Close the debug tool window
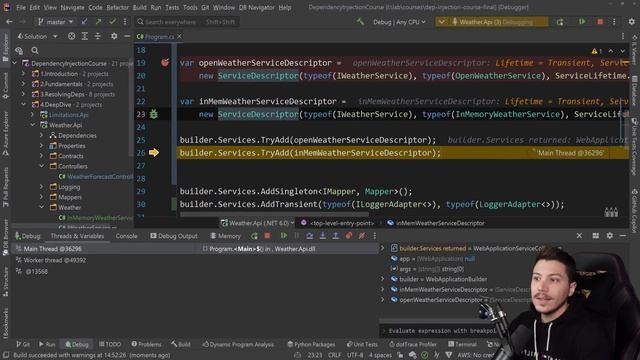Viewport: 640px width, 360px height. coord(579,236)
